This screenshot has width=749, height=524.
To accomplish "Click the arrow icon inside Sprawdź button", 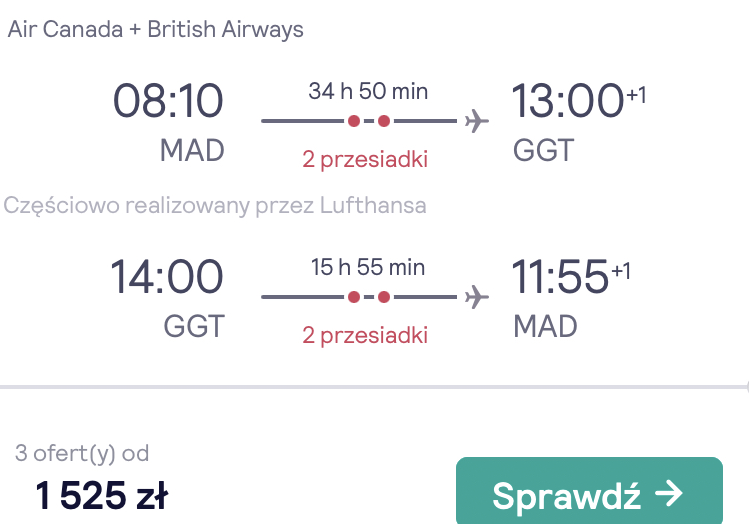I will [x=669, y=494].
